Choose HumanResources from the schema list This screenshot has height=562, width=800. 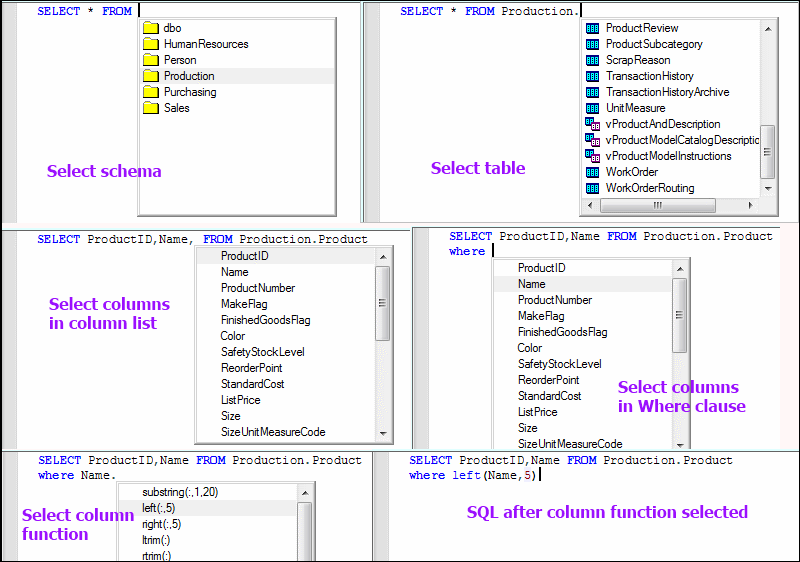[206, 44]
